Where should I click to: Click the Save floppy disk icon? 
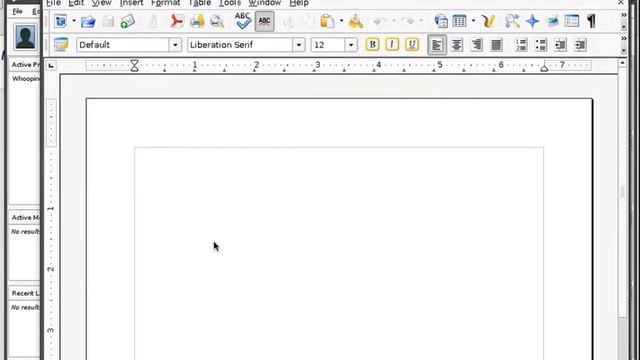(108, 21)
